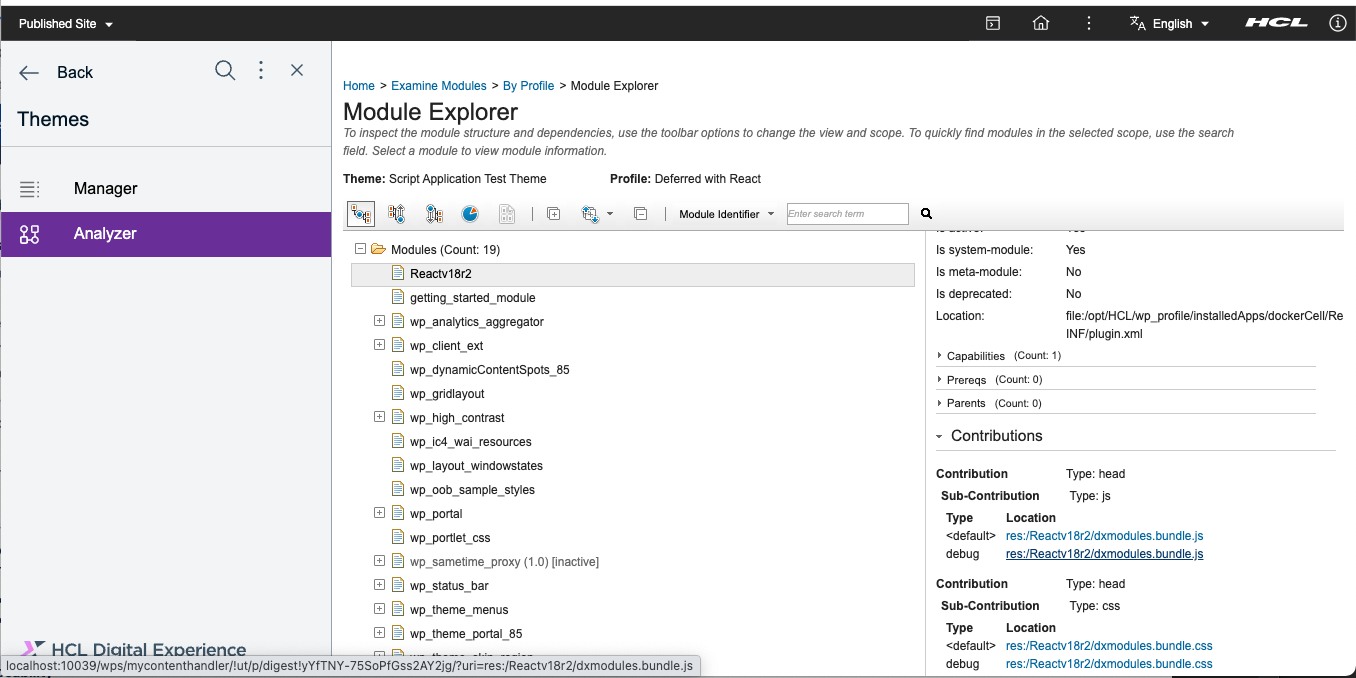This screenshot has width=1356, height=678.
Task: Click the home icon in top bar
Action: pos(1041,23)
